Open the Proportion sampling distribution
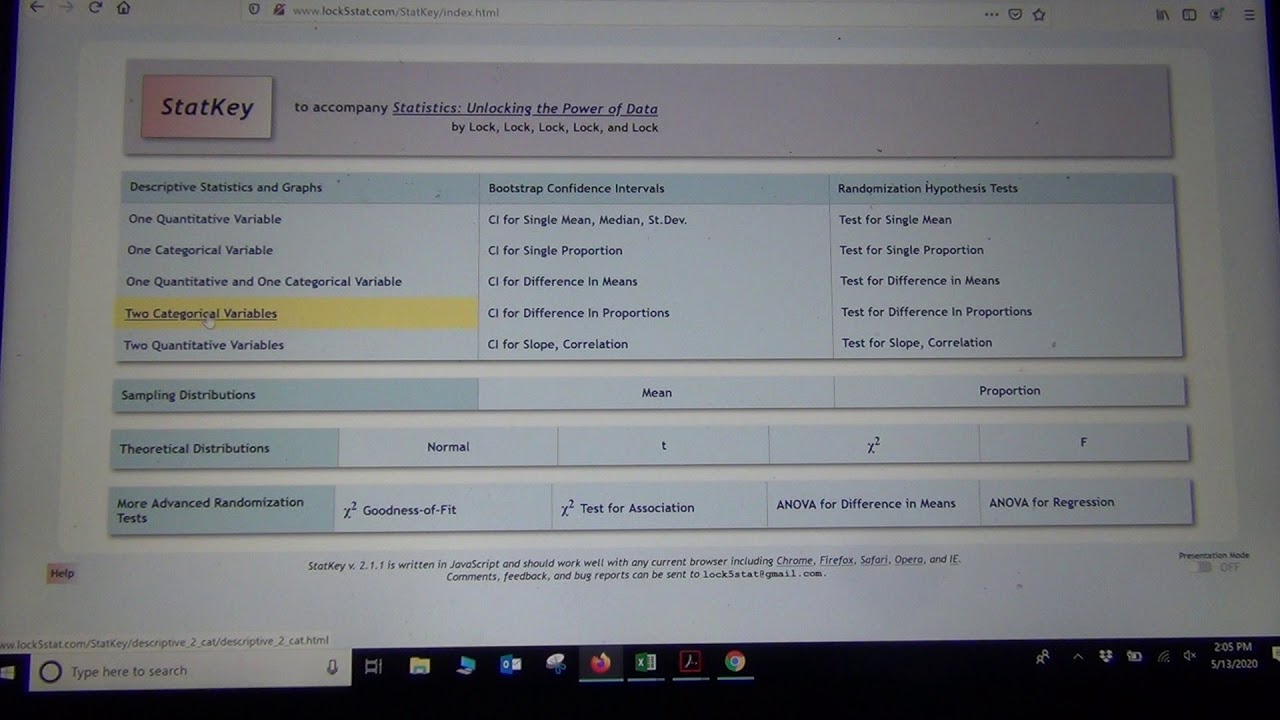Viewport: 1280px width, 720px height. pos(1010,391)
